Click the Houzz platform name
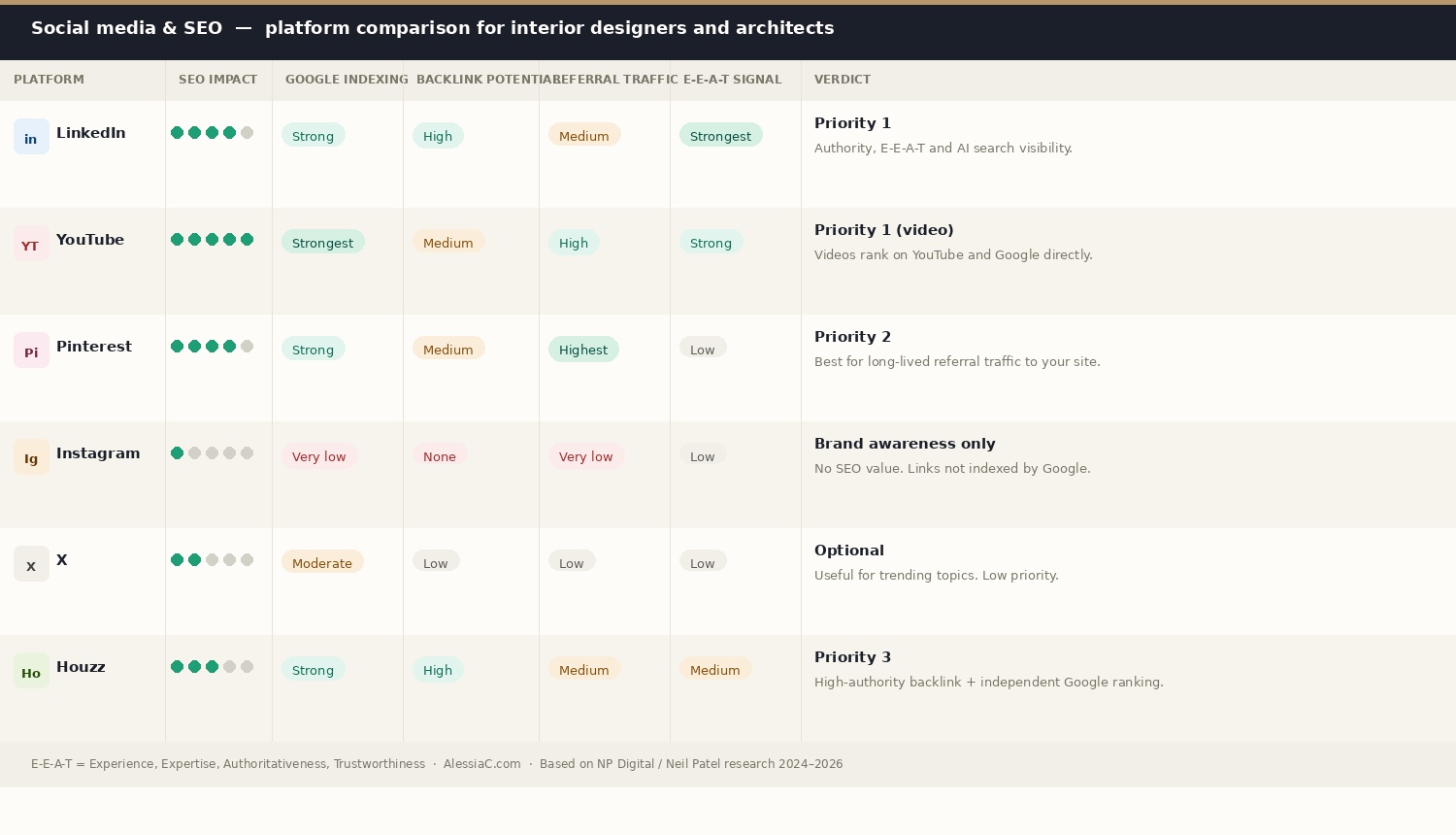The width and height of the screenshot is (1456, 835). (x=81, y=667)
